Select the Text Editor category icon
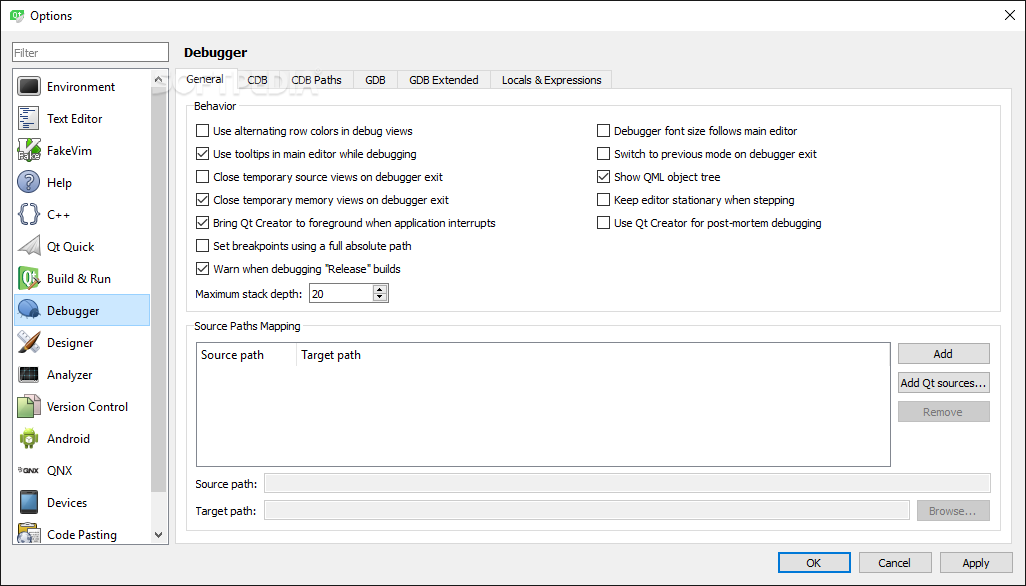This screenshot has width=1026, height=586. point(29,118)
